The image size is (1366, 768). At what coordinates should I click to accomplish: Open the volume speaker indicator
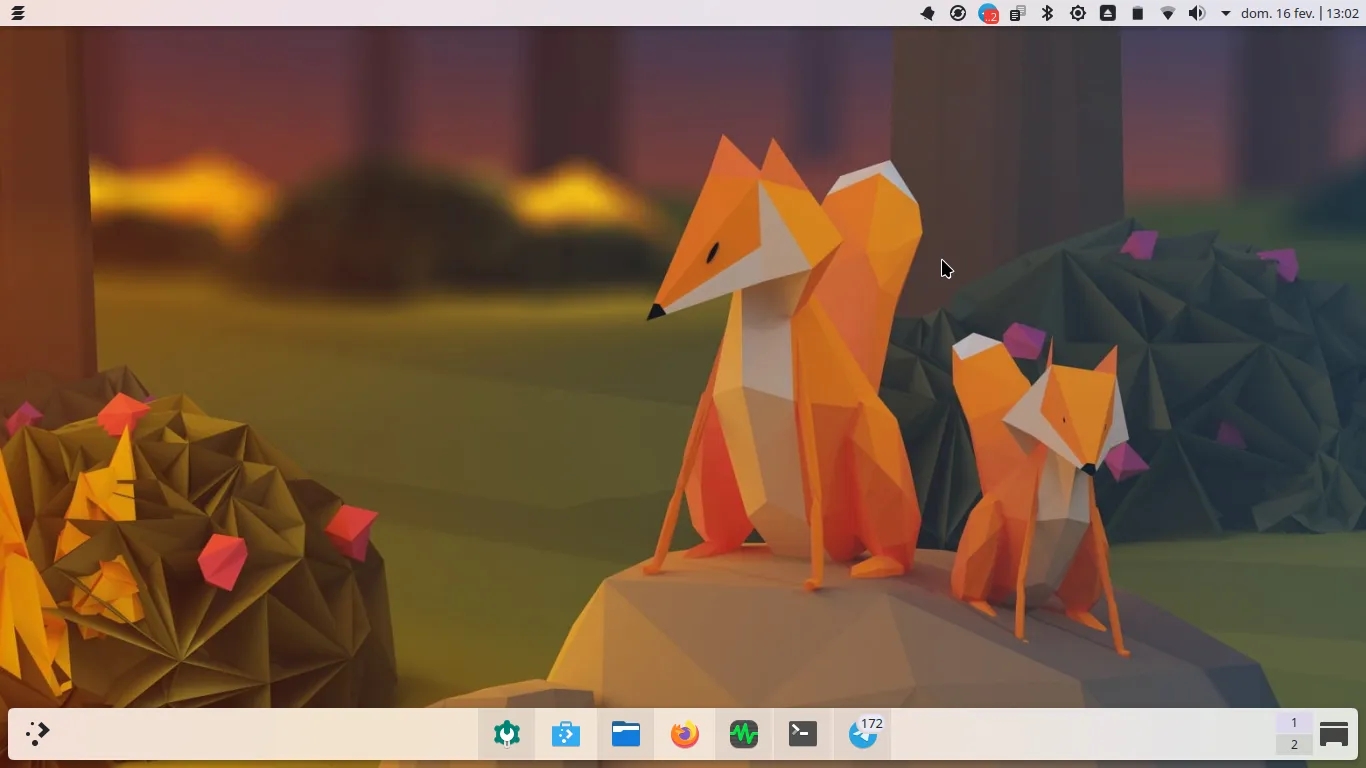pyautogui.click(x=1197, y=13)
